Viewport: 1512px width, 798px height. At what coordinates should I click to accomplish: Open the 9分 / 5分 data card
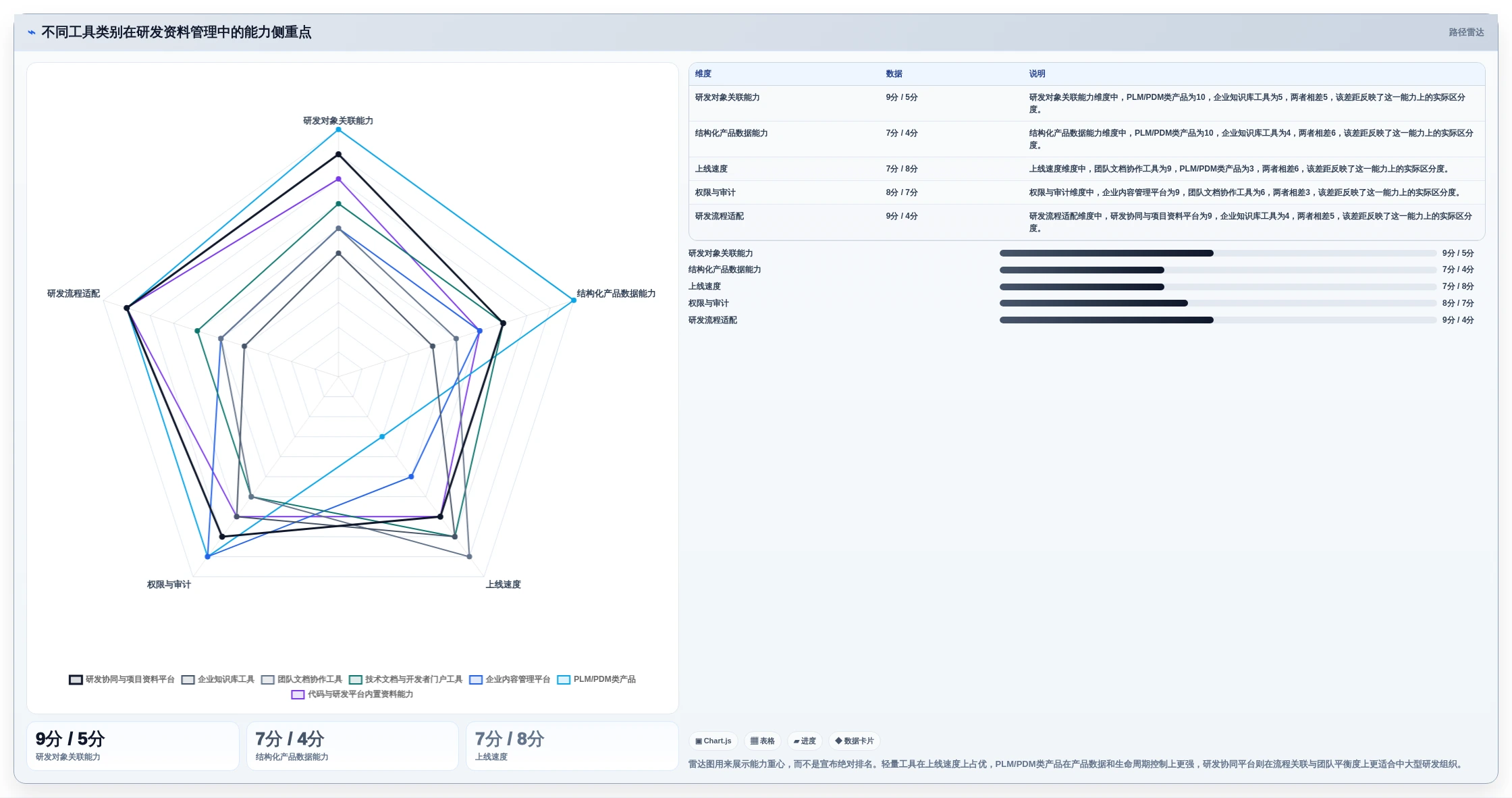tap(133, 746)
